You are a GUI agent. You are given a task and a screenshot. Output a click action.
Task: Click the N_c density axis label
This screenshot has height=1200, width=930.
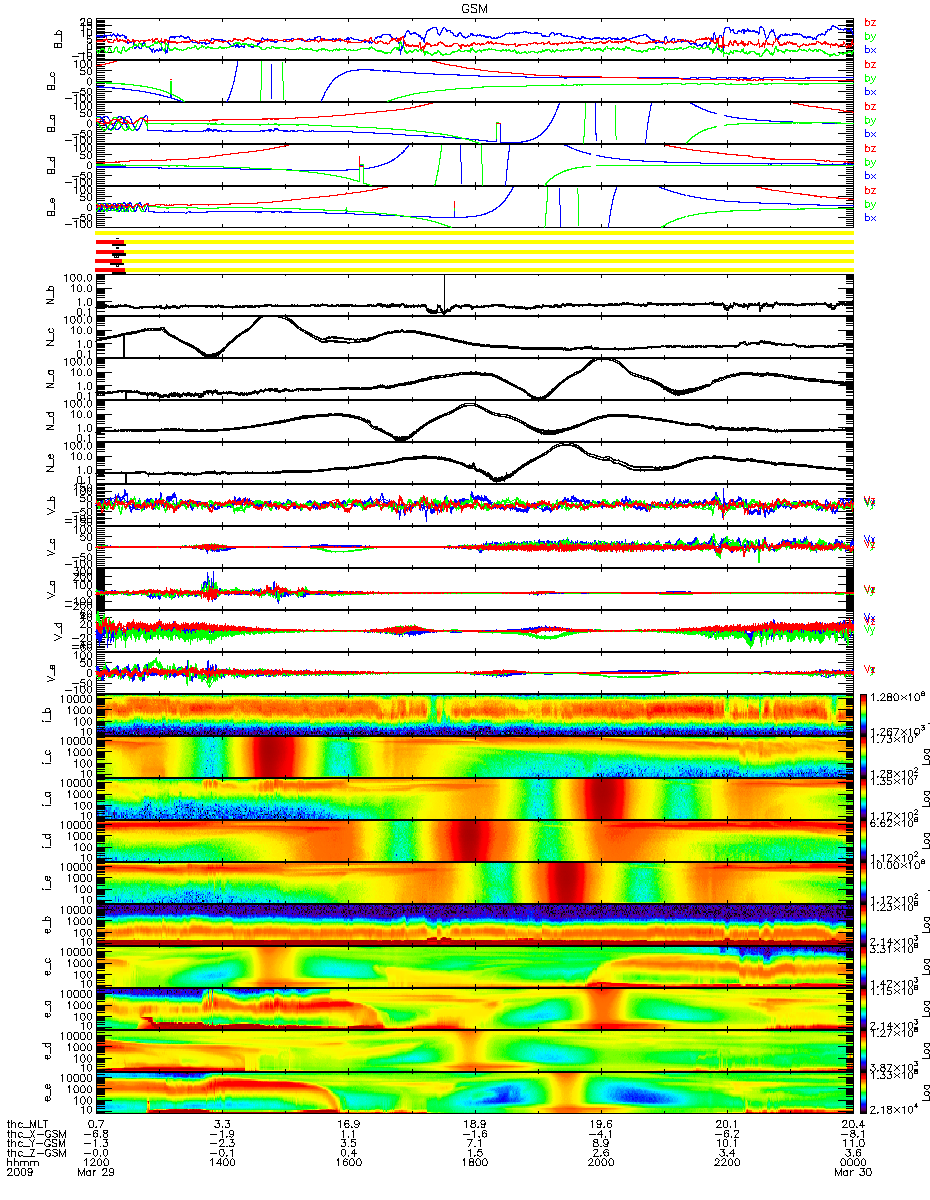[50, 335]
